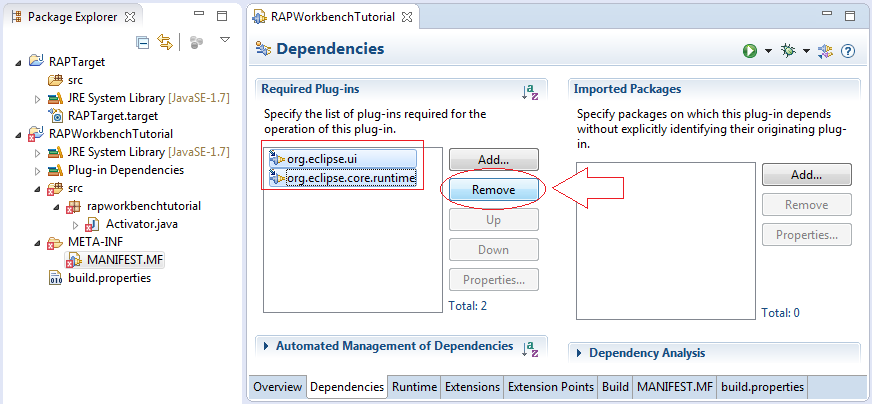Click the build.properties file icon

click(x=56, y=278)
